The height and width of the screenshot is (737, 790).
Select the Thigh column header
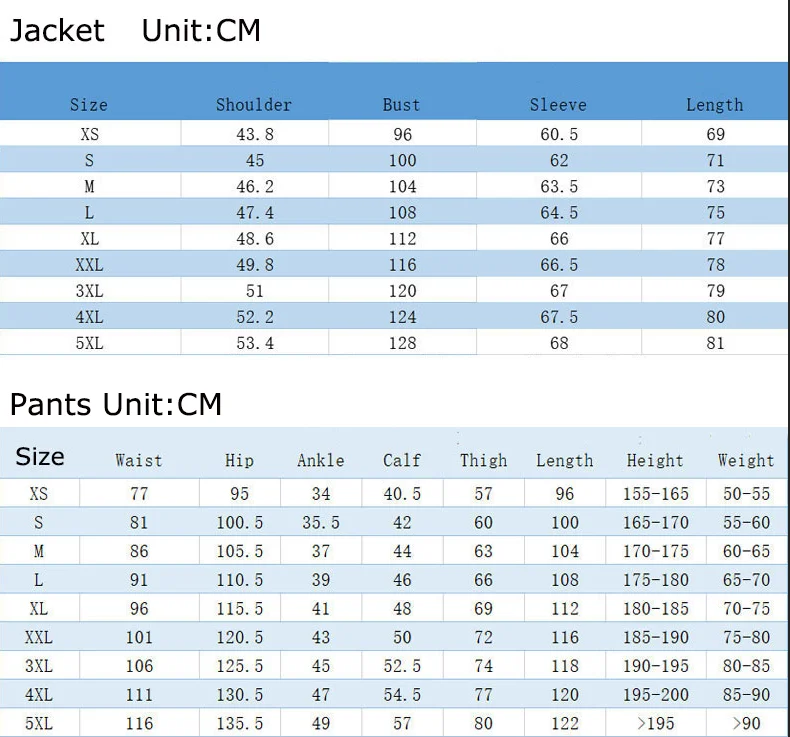[x=484, y=460]
